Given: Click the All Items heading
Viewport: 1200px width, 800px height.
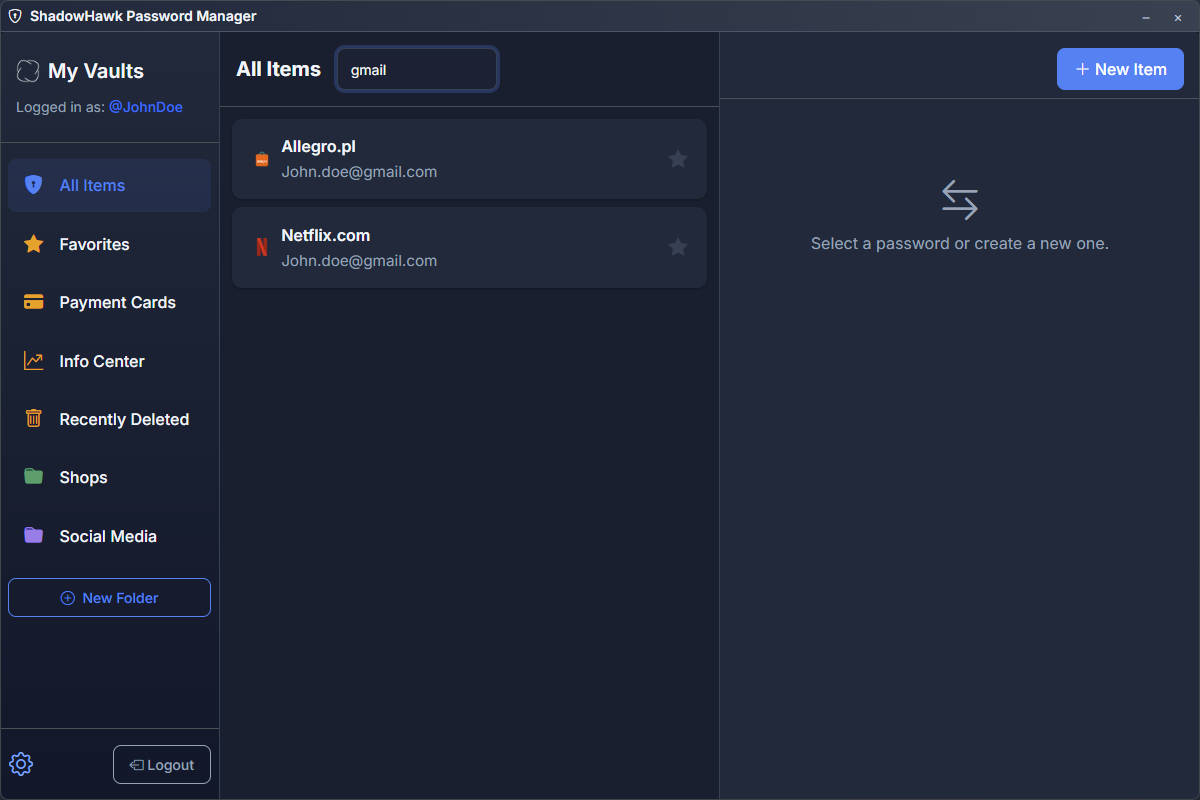Looking at the screenshot, I should pyautogui.click(x=278, y=69).
